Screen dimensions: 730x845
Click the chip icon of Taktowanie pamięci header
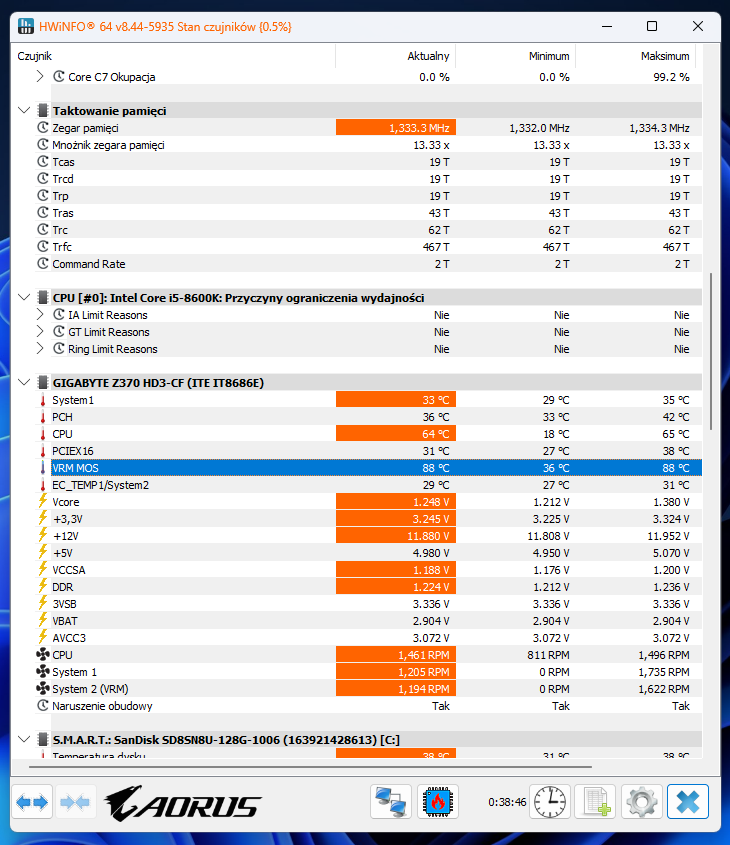click(43, 110)
